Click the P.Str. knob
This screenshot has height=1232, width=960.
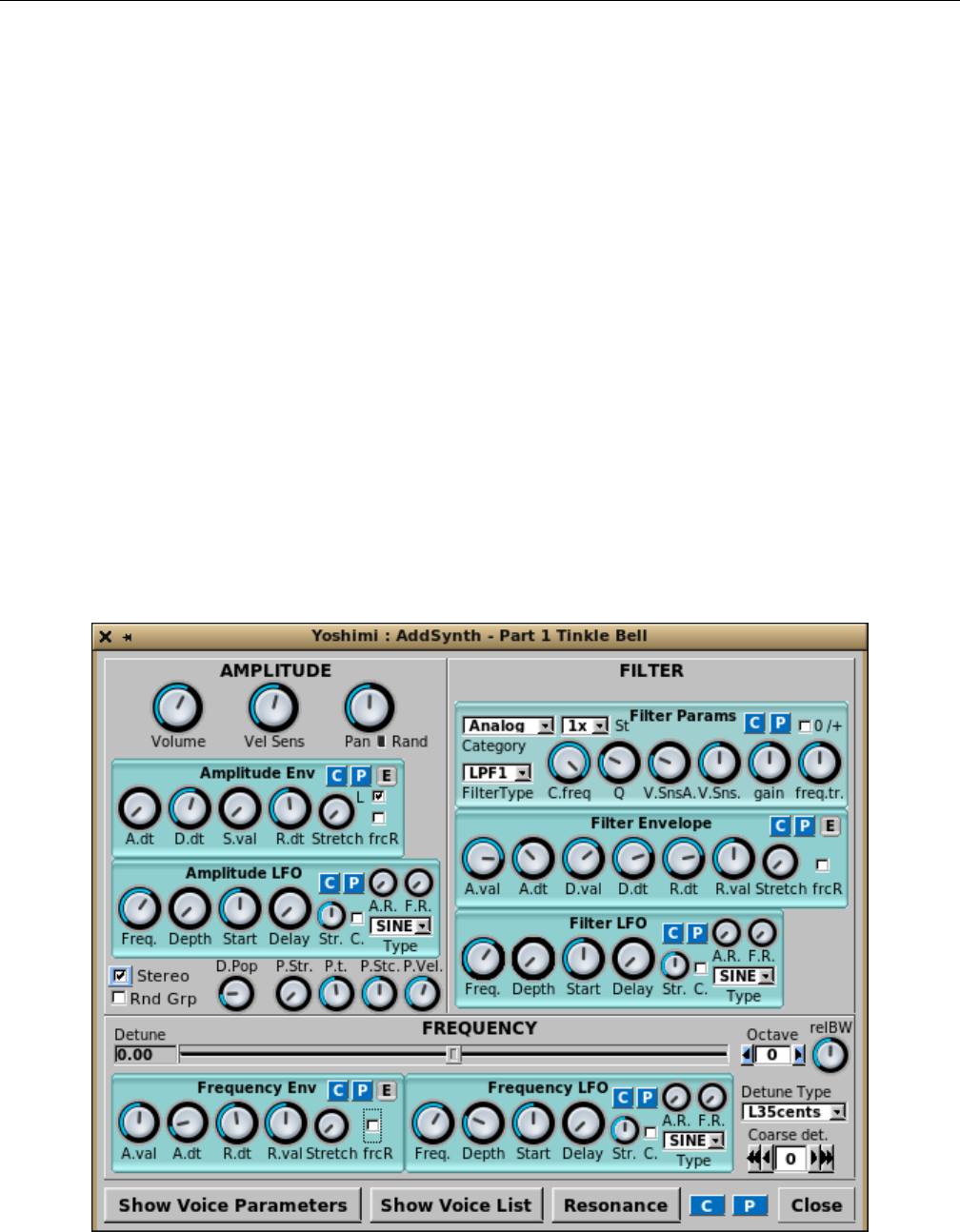[x=293, y=995]
